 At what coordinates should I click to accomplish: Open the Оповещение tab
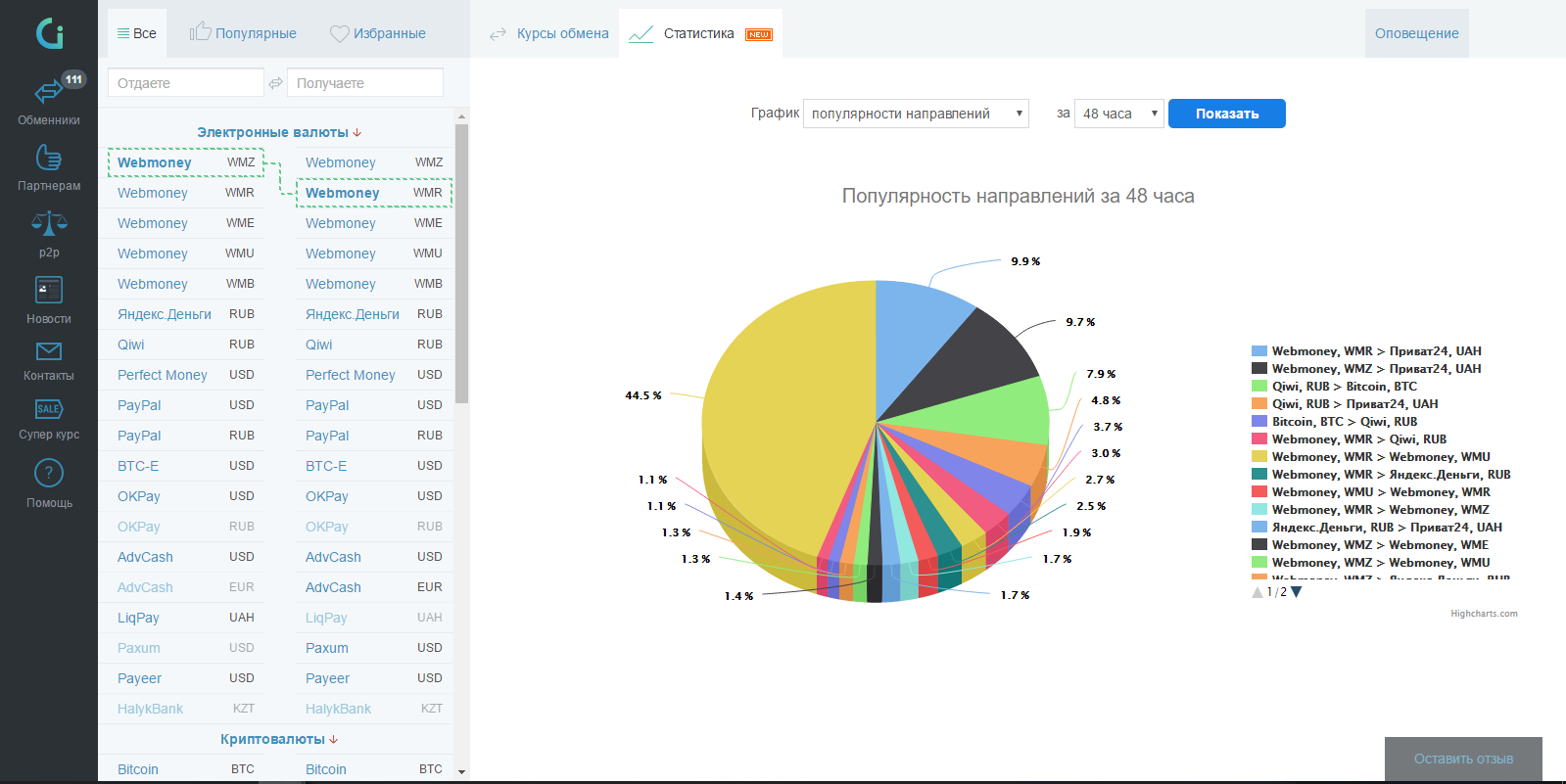(x=1416, y=33)
